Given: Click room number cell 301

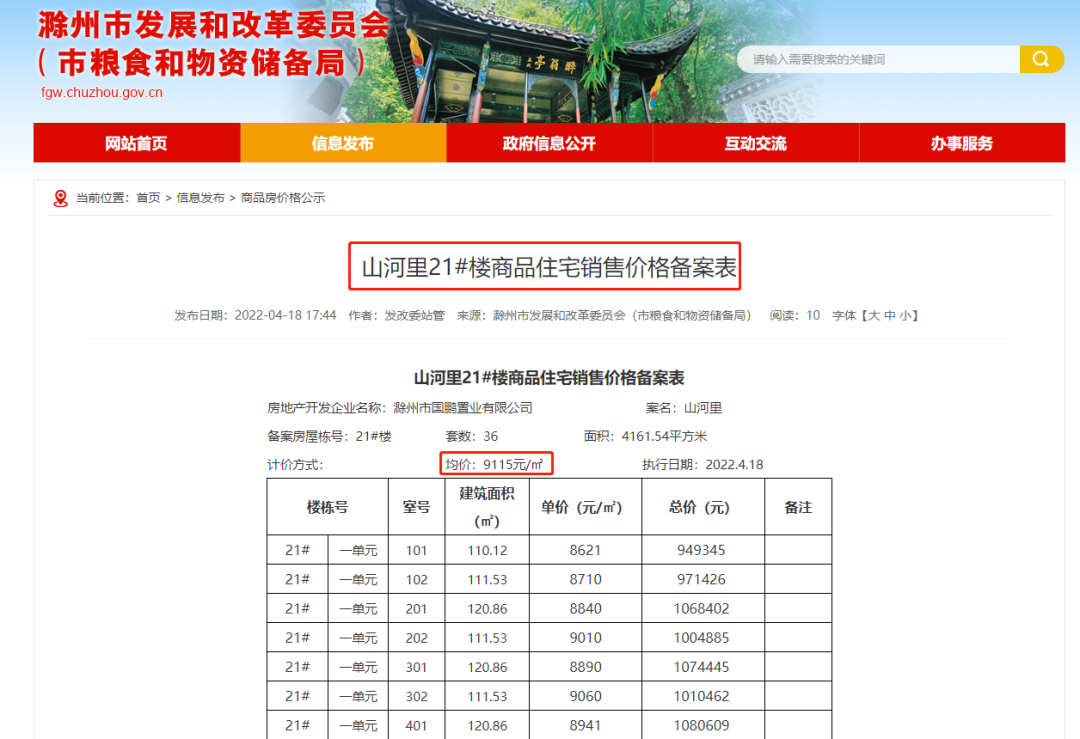Looking at the screenshot, I should tap(417, 667).
